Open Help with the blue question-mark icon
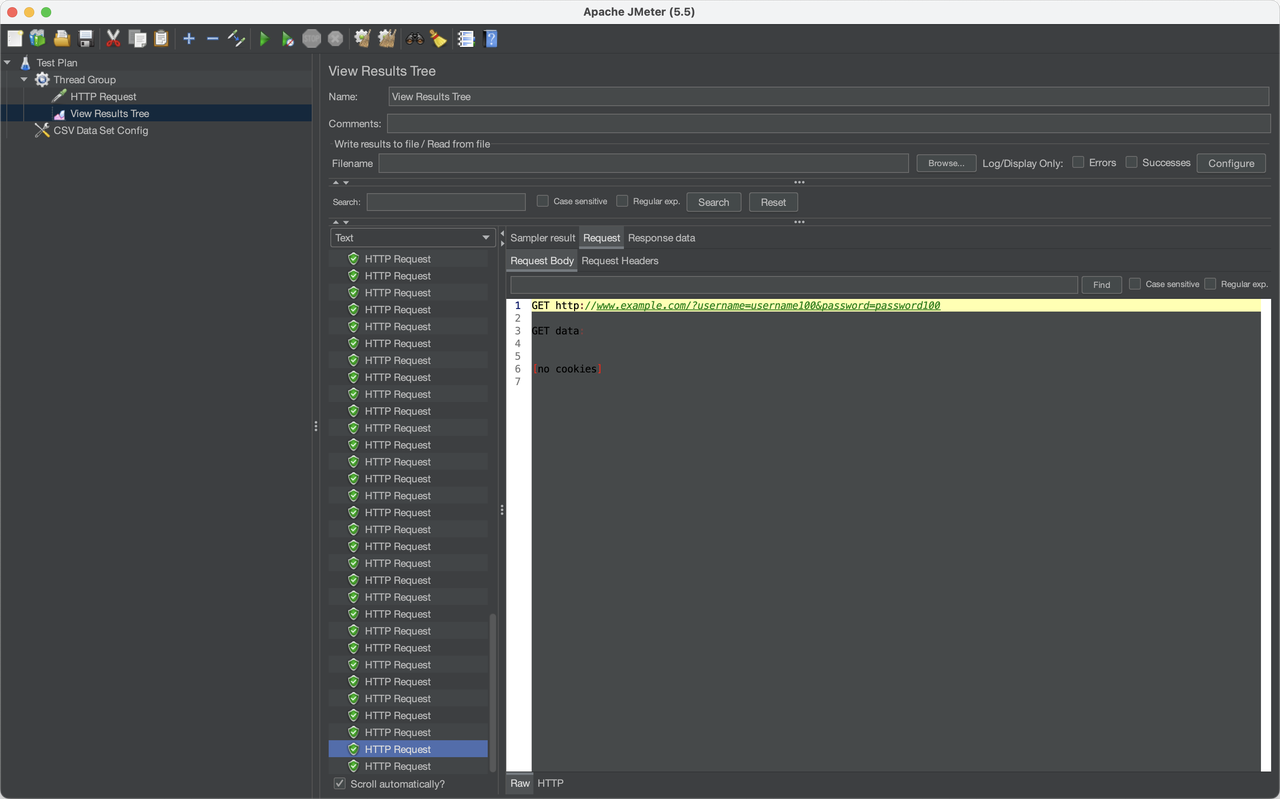Image resolution: width=1280 pixels, height=799 pixels. (490, 39)
